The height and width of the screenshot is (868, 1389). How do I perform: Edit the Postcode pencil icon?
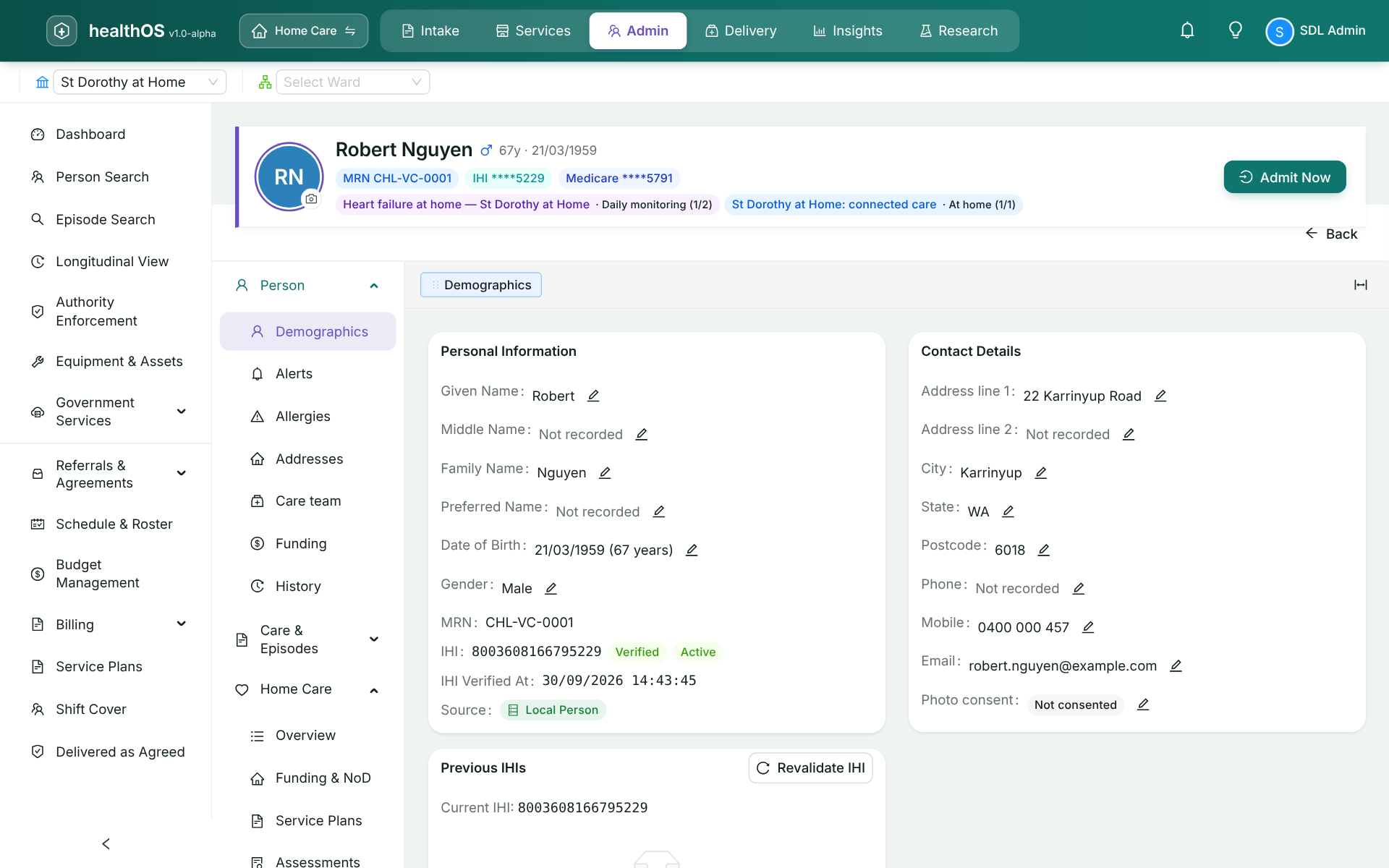[x=1044, y=550]
